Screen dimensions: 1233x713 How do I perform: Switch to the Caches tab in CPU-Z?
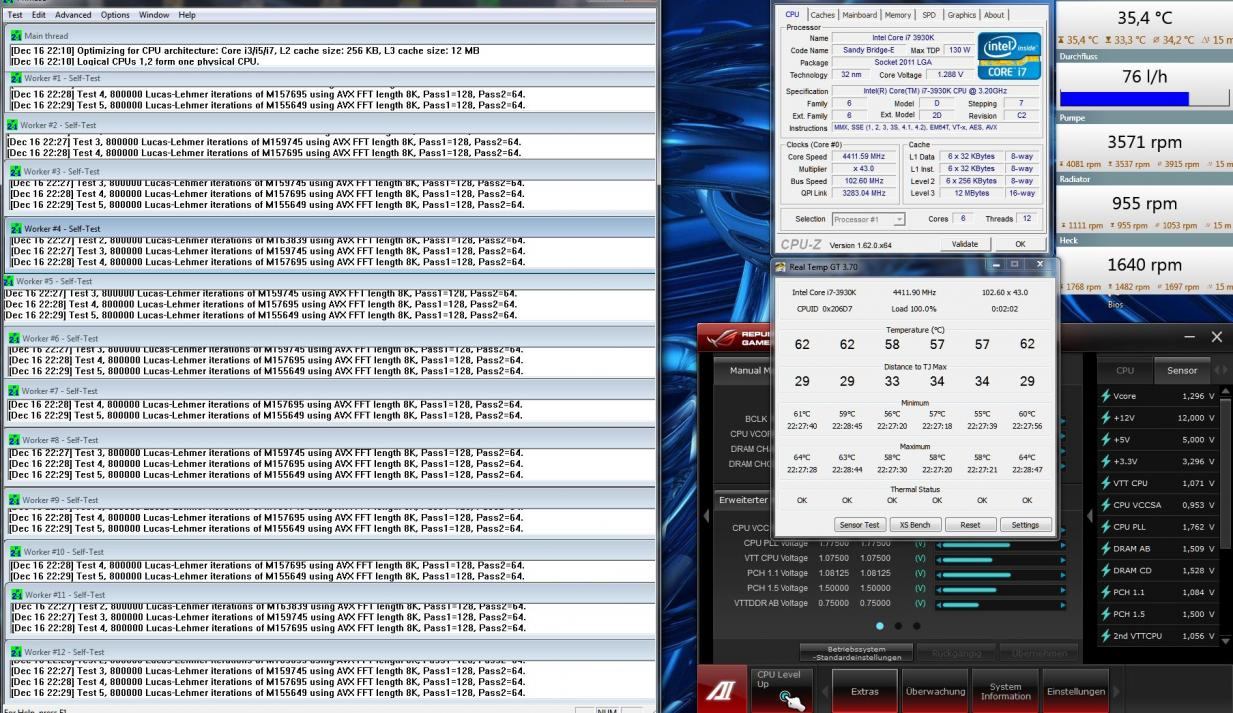823,15
